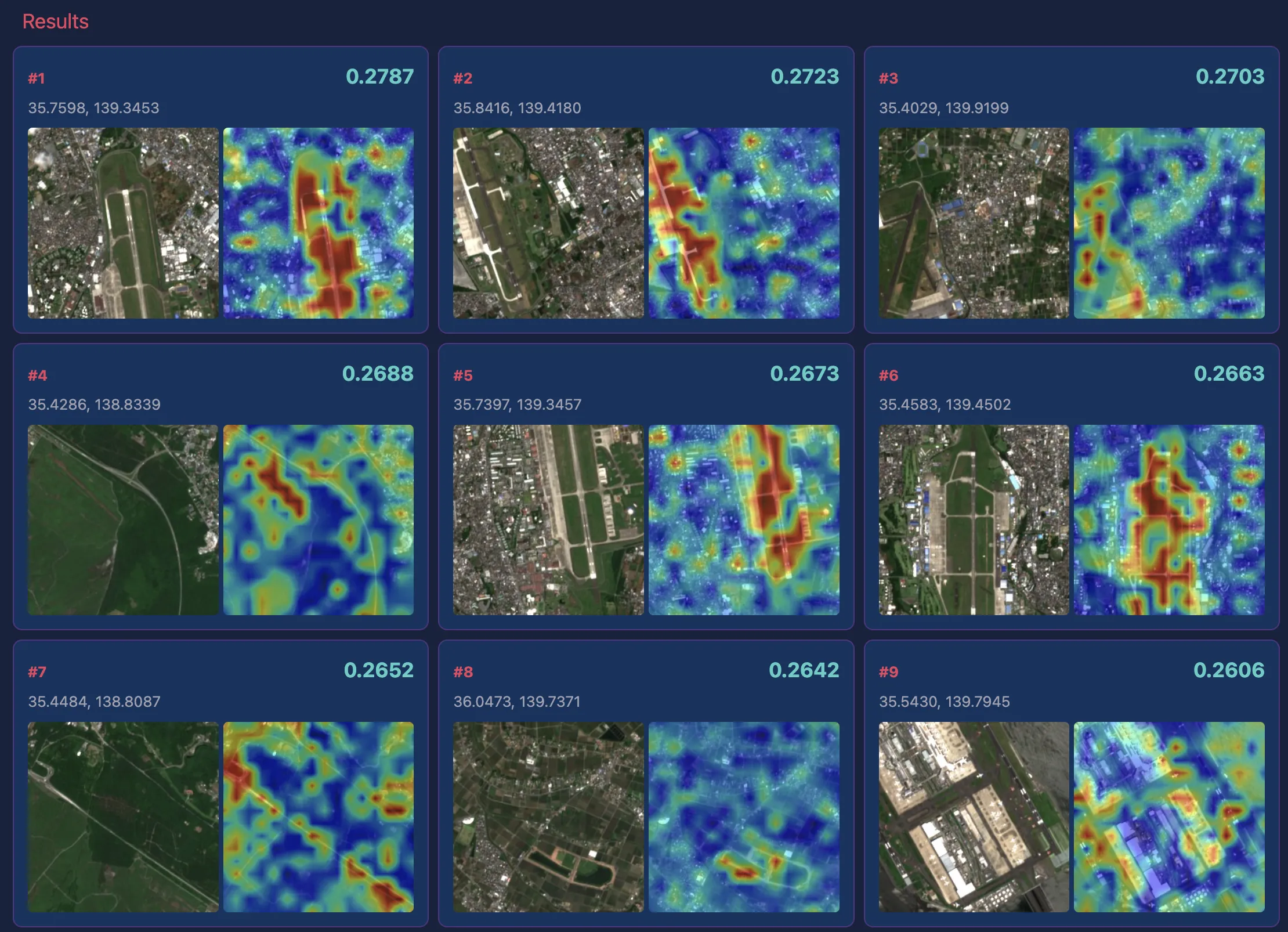View heatmap for result #6
Image resolution: width=1288 pixels, height=932 pixels.
pos(1169,520)
